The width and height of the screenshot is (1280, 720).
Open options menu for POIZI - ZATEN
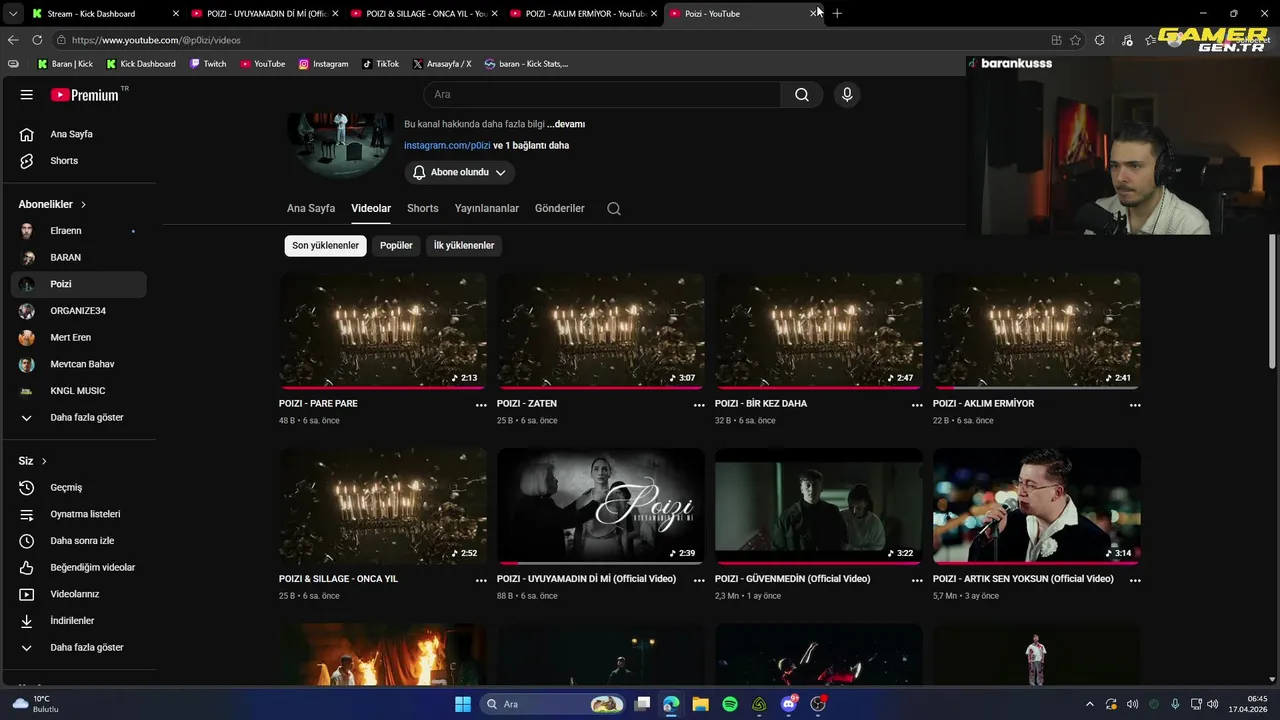coord(699,405)
